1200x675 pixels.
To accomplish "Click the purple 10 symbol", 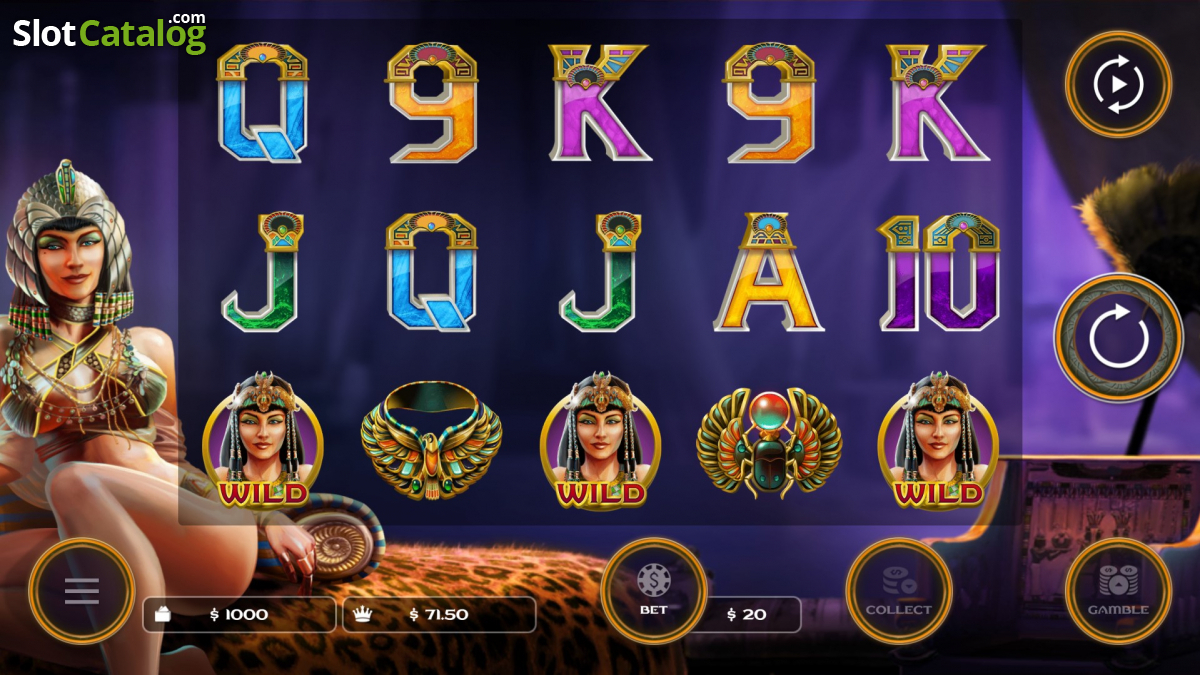I will pyautogui.click(x=939, y=272).
